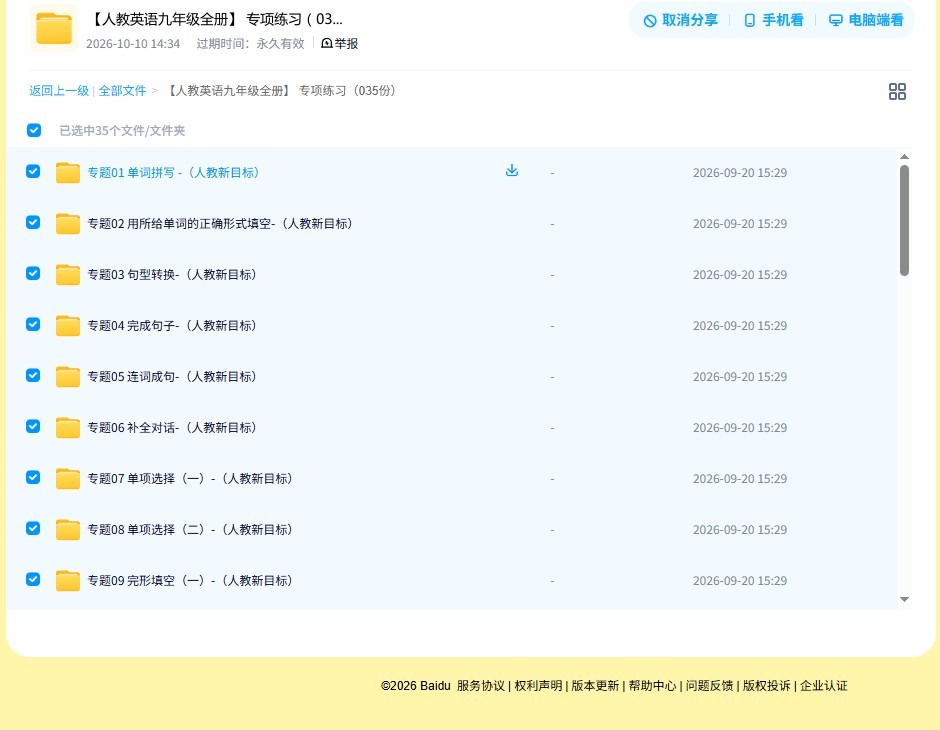Open folder name 专题08 单项选择（二）
The image size is (940, 730).
point(190,529)
